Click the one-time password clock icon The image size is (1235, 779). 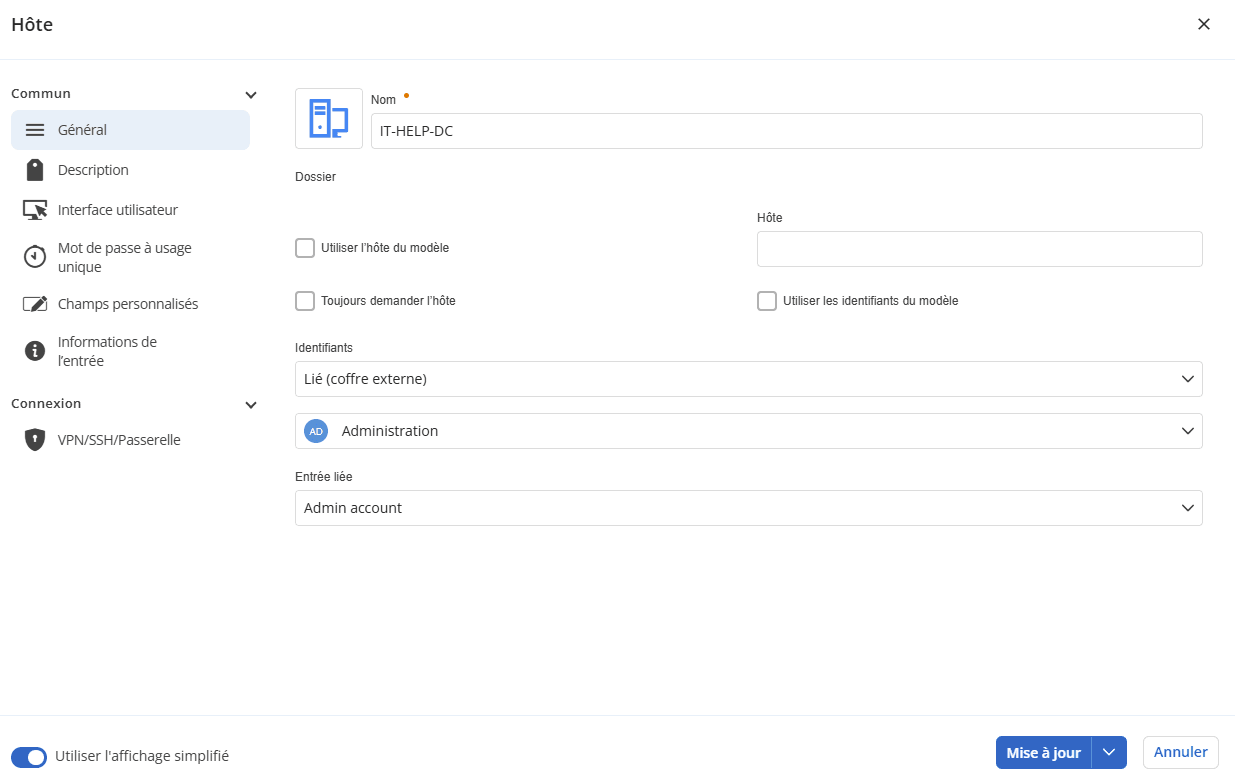35,257
